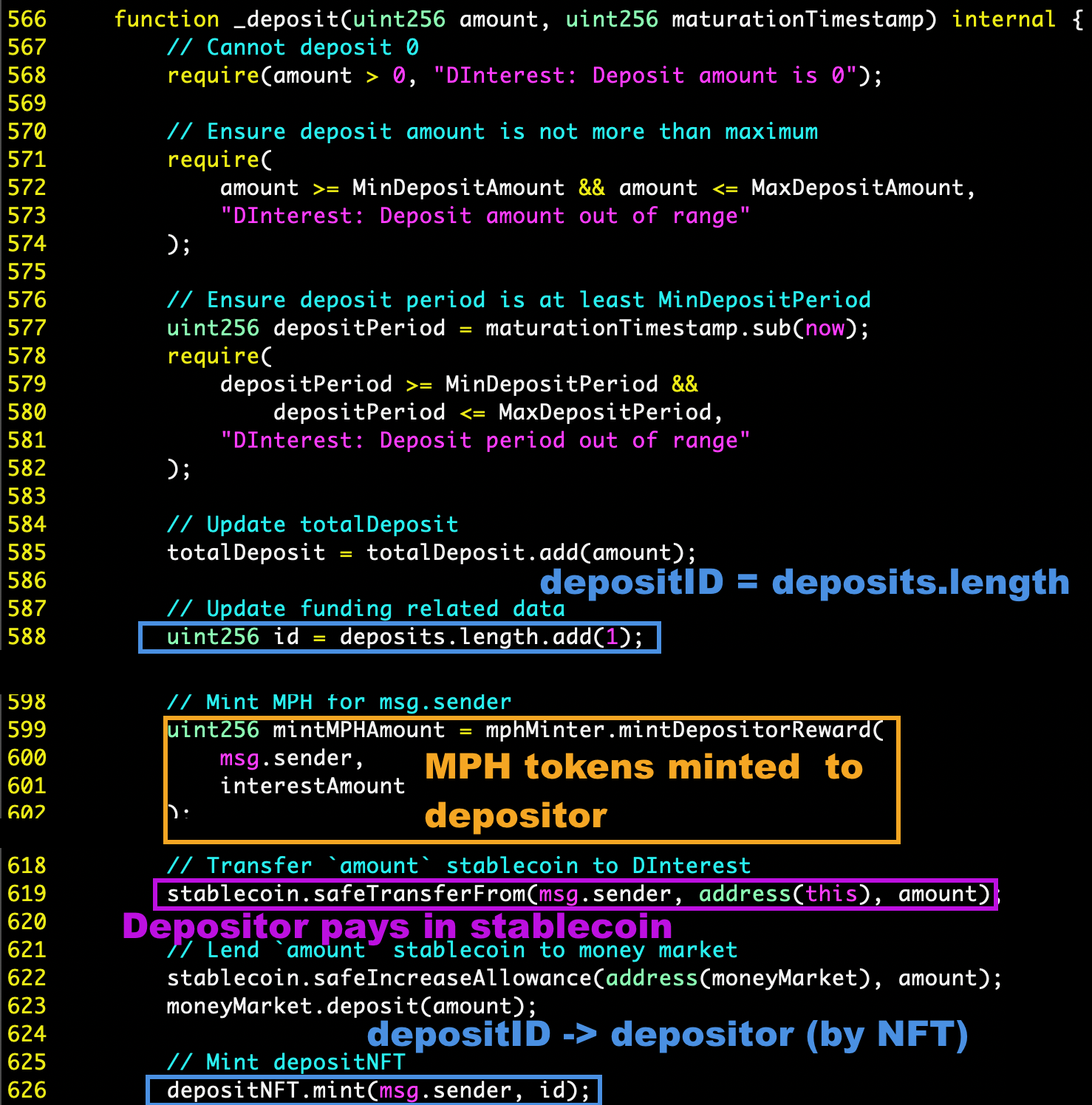Click line number 566 in the gutter
Image resolution: width=1092 pixels, height=1105 pixels.
[27, 19]
